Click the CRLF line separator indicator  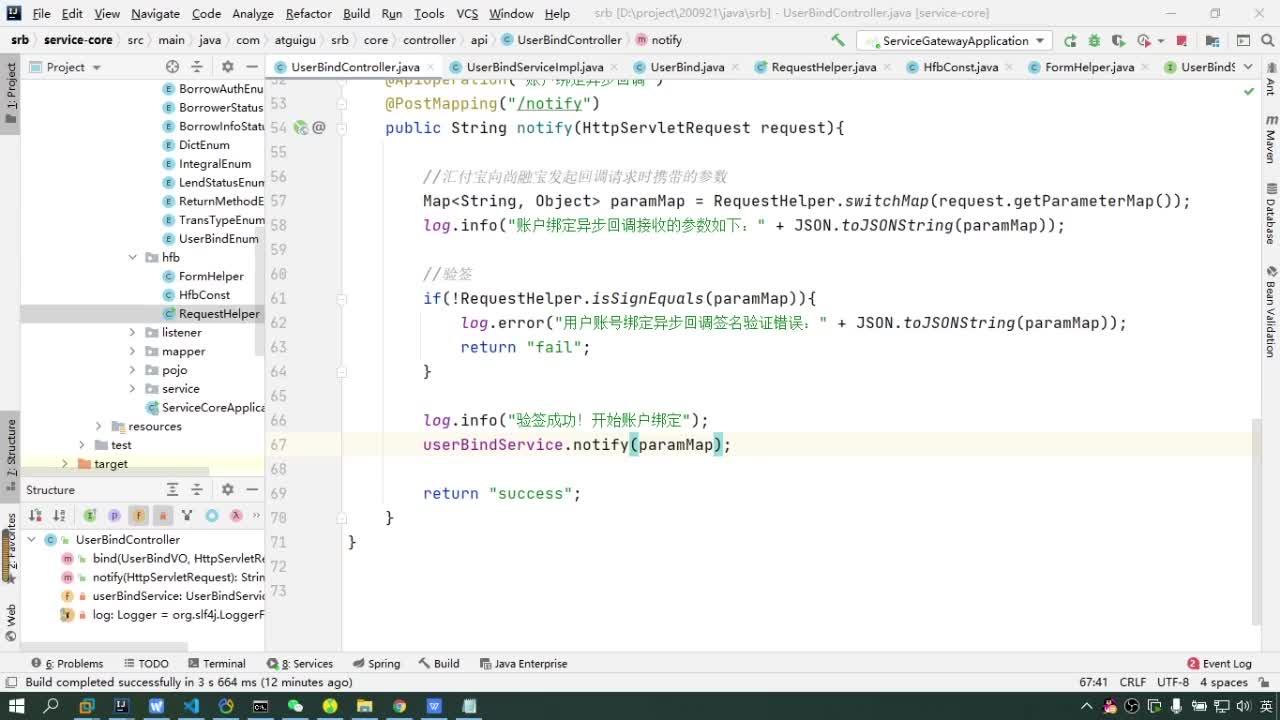[1133, 682]
